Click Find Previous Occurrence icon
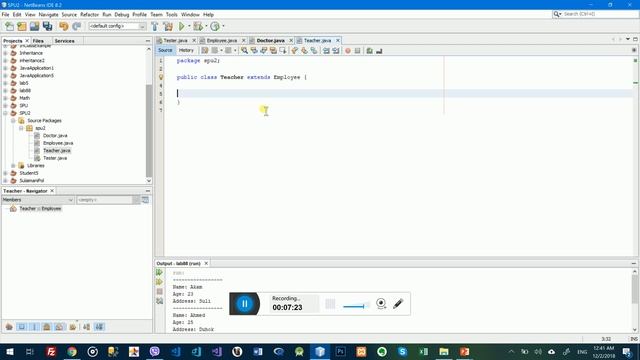This screenshot has width=640, height=360. 254,51
